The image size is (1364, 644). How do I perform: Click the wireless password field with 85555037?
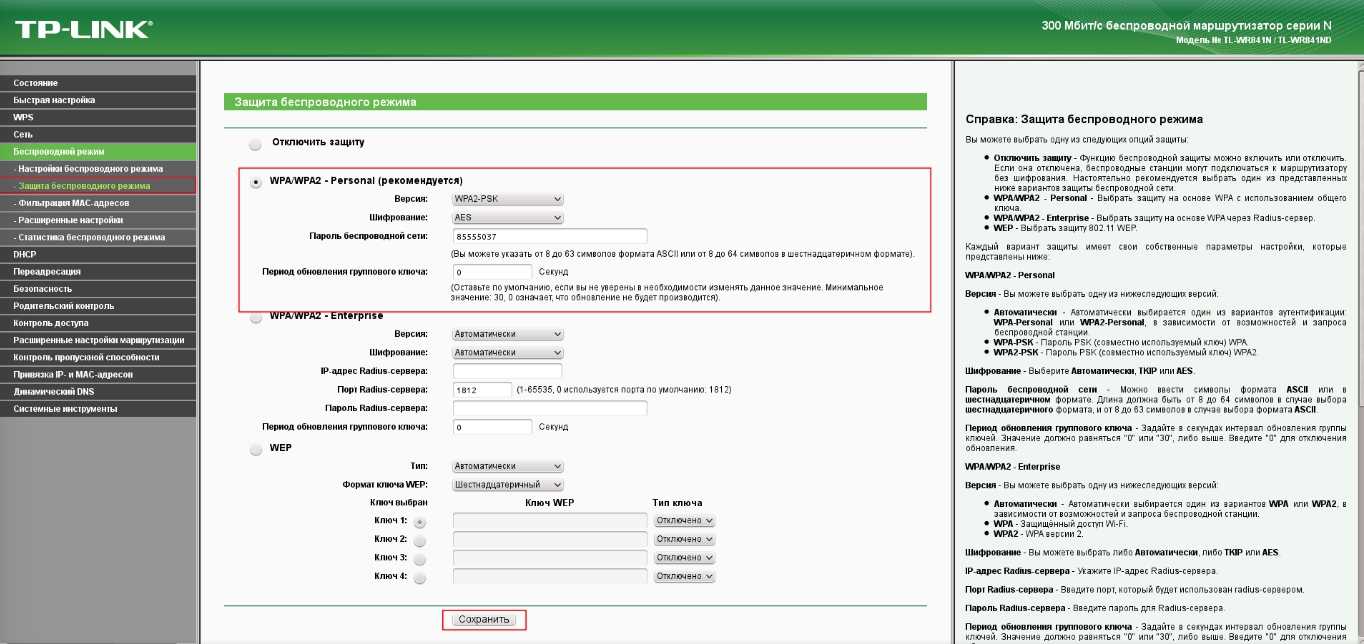(x=550, y=236)
